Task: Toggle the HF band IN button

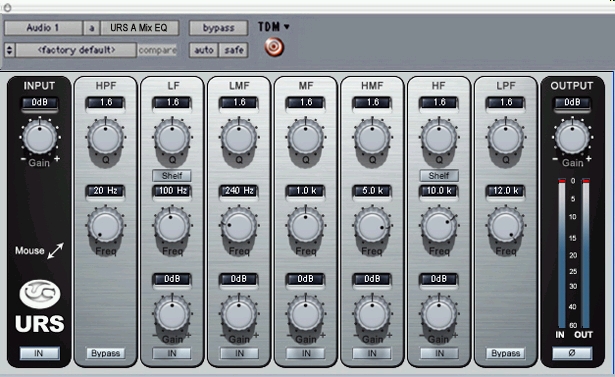Action: (x=439, y=353)
